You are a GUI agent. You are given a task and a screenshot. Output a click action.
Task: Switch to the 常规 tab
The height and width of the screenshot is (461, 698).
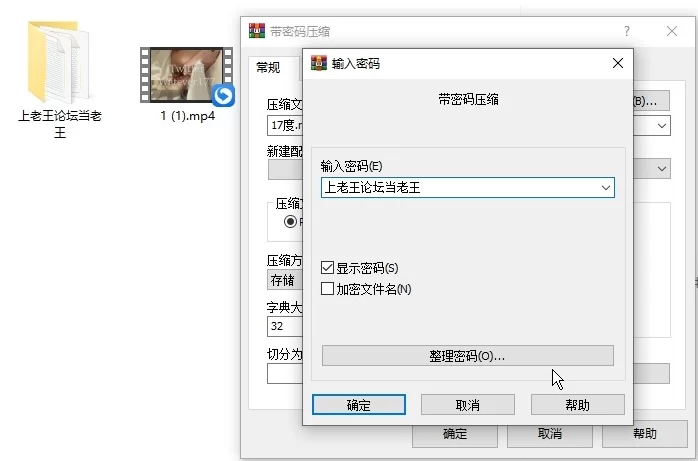268,68
